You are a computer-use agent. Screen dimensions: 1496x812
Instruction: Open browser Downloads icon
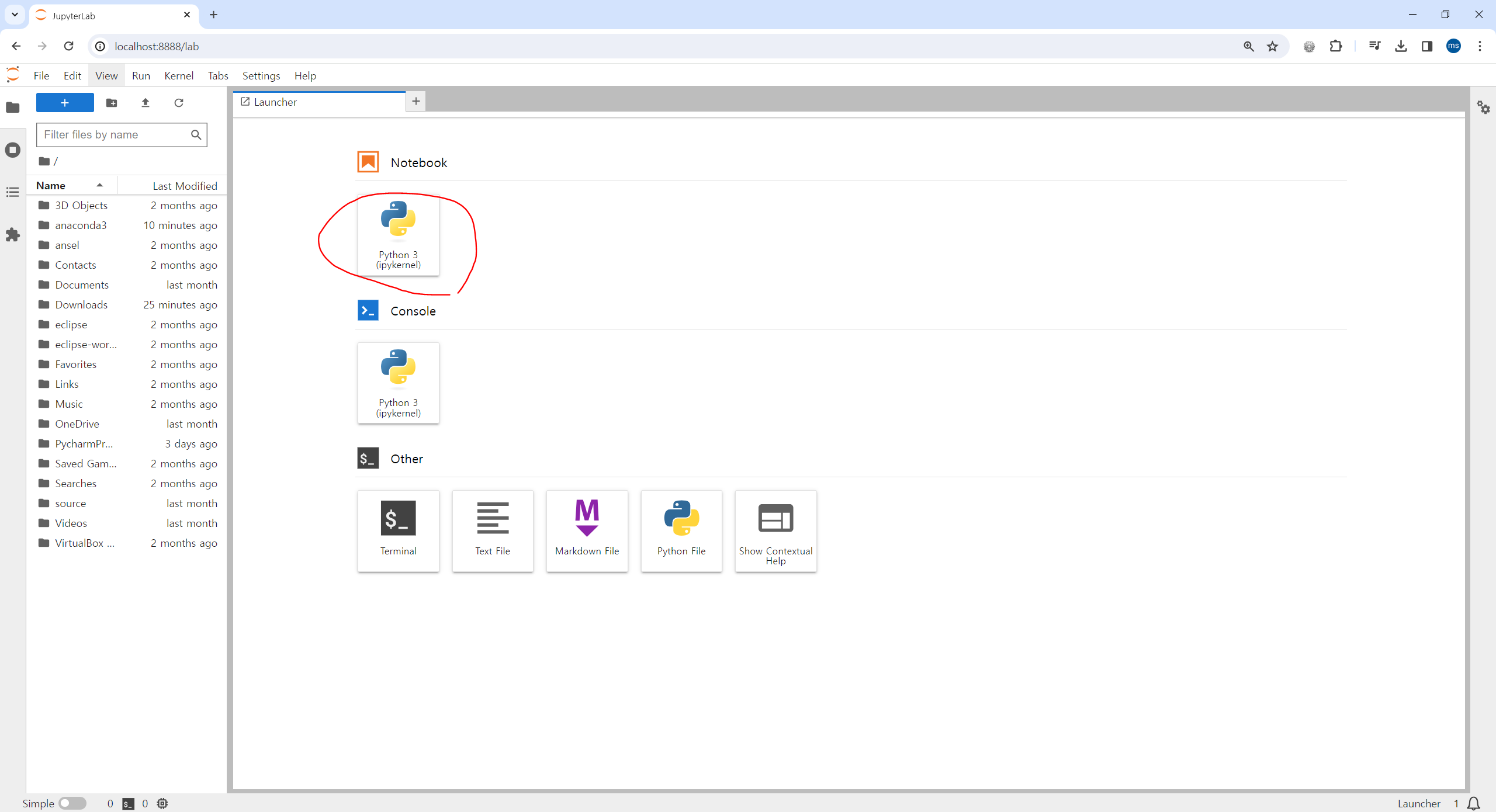(1401, 46)
